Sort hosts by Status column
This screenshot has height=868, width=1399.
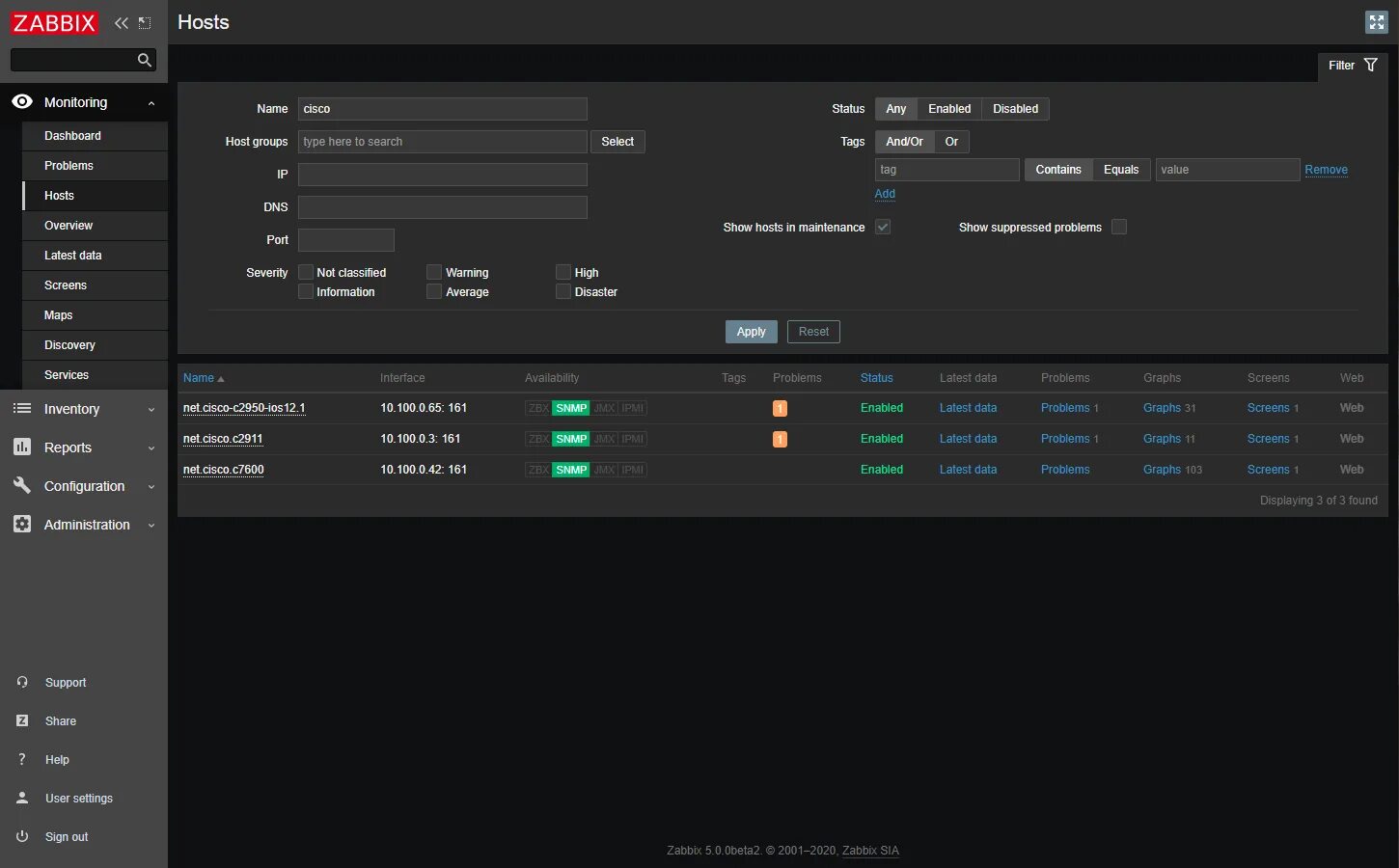(876, 378)
